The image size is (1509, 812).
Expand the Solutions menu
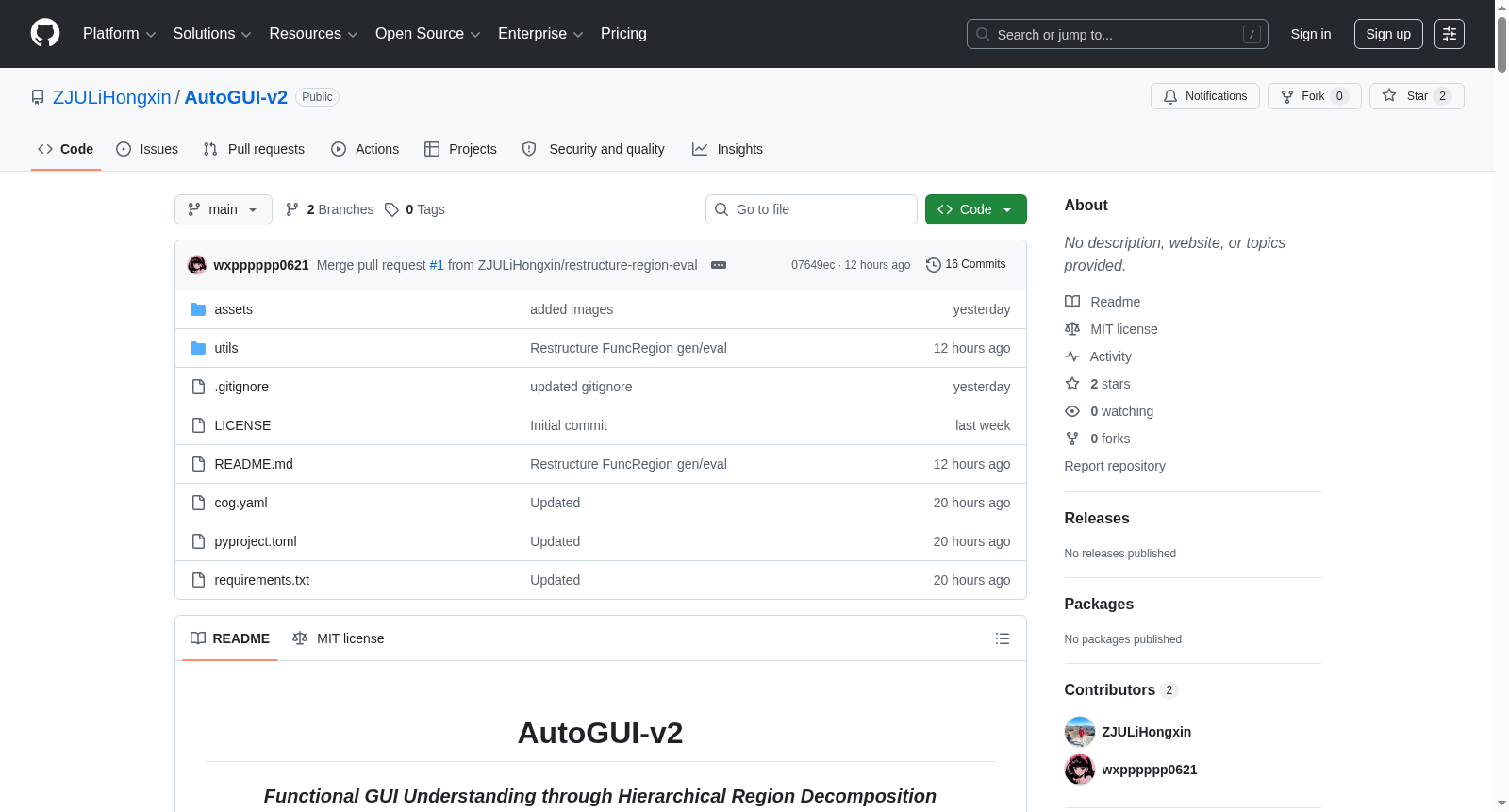pyautogui.click(x=212, y=34)
